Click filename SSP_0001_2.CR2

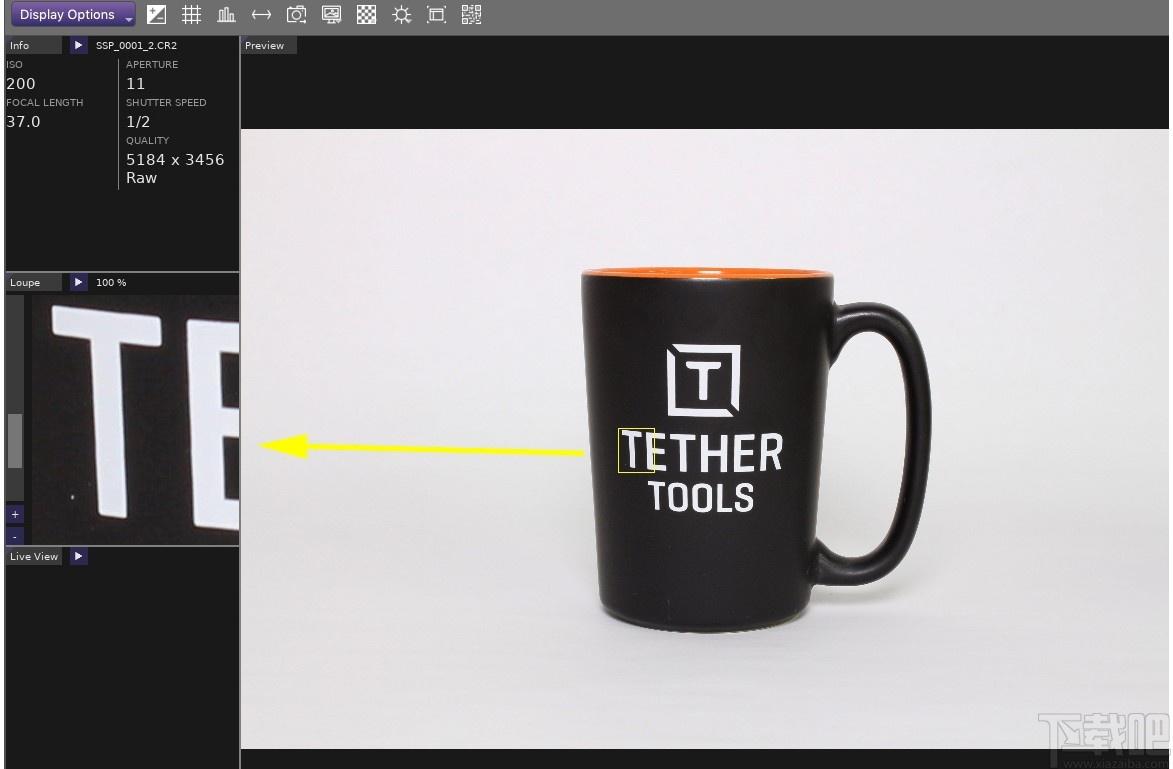click(x=136, y=45)
